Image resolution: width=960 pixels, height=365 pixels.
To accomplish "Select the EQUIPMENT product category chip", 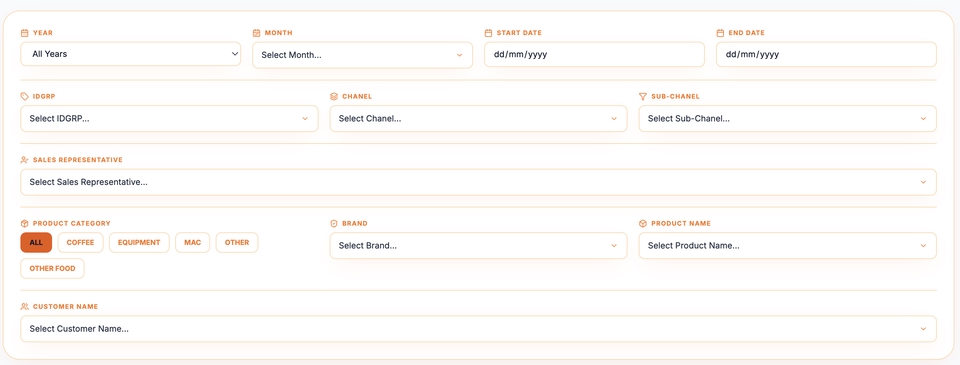I will (x=139, y=243).
